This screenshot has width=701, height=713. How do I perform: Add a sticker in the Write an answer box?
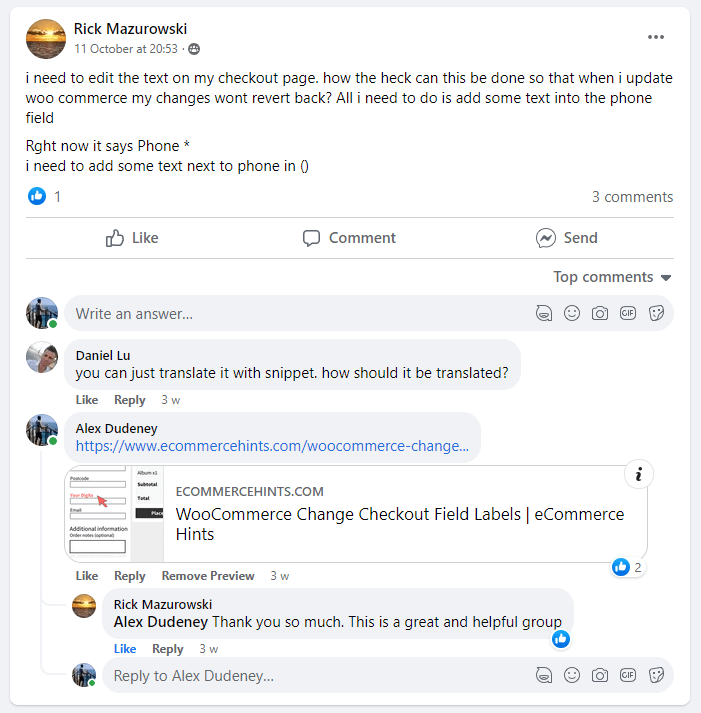click(x=657, y=313)
